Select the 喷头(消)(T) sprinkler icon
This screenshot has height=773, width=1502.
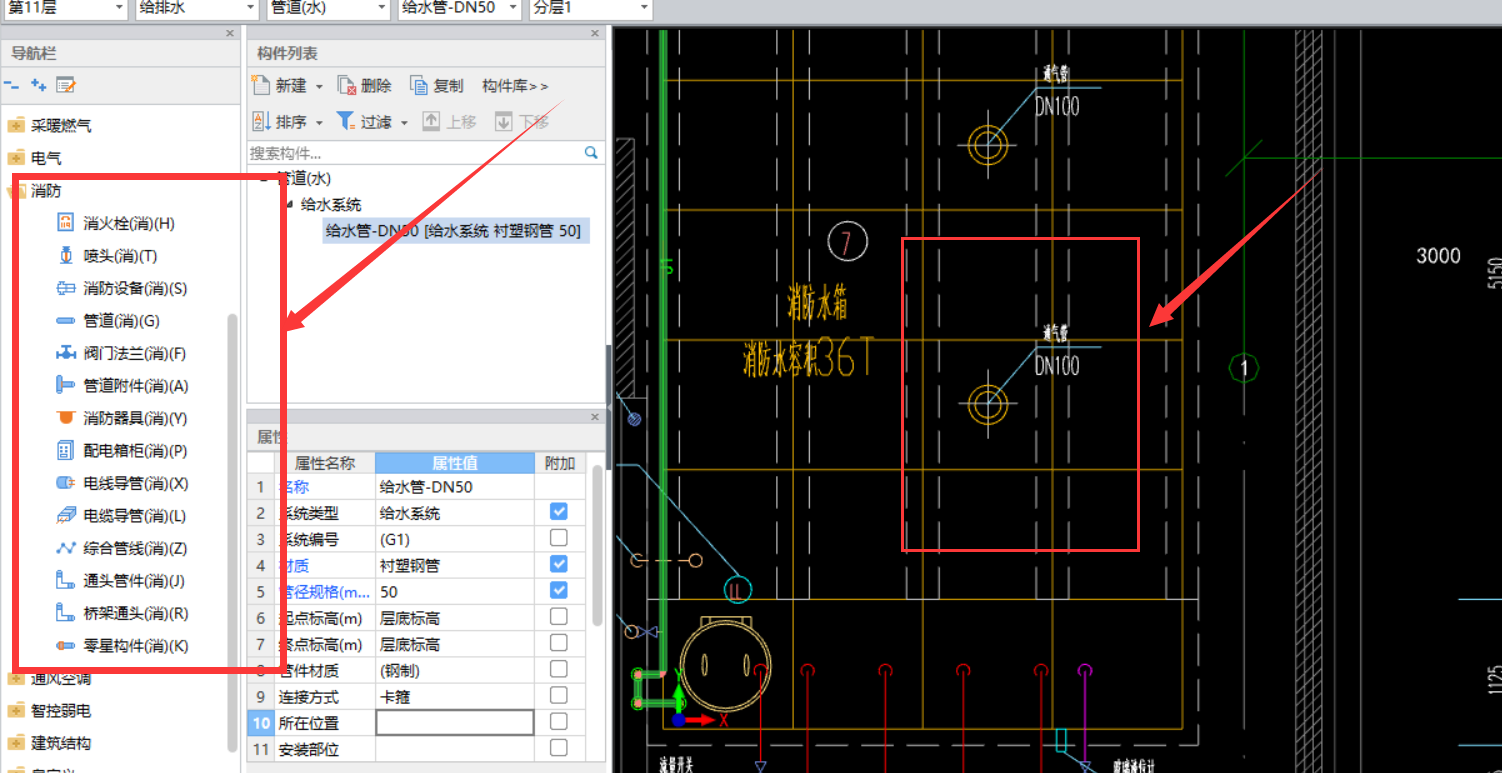(x=66, y=256)
